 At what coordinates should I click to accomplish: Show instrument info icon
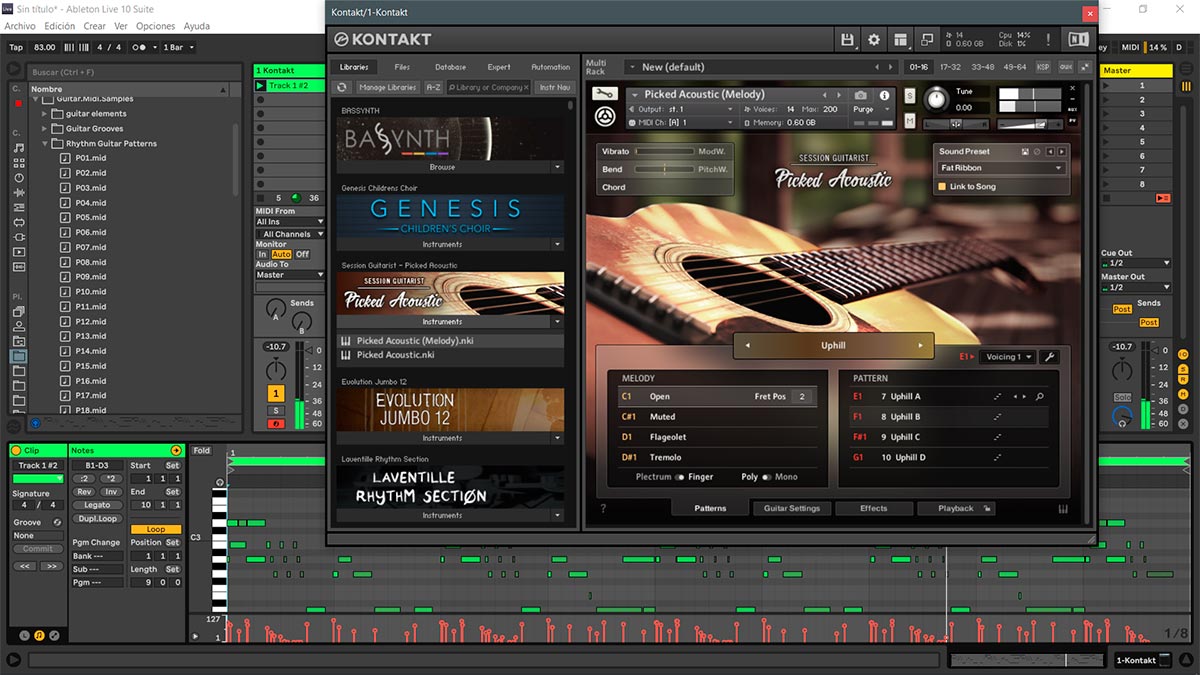[x=884, y=95]
